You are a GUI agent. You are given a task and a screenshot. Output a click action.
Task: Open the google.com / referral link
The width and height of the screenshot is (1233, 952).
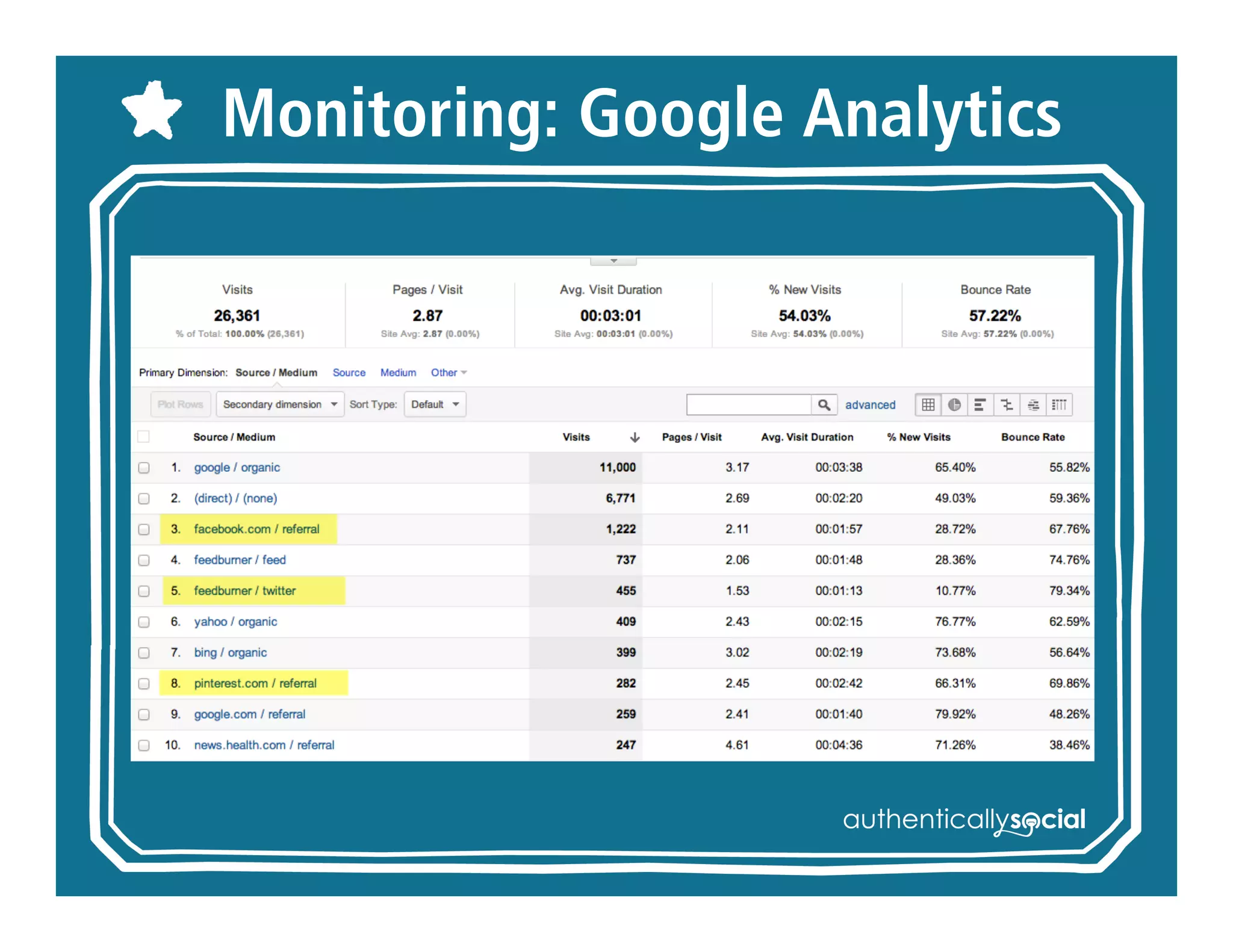click(249, 714)
